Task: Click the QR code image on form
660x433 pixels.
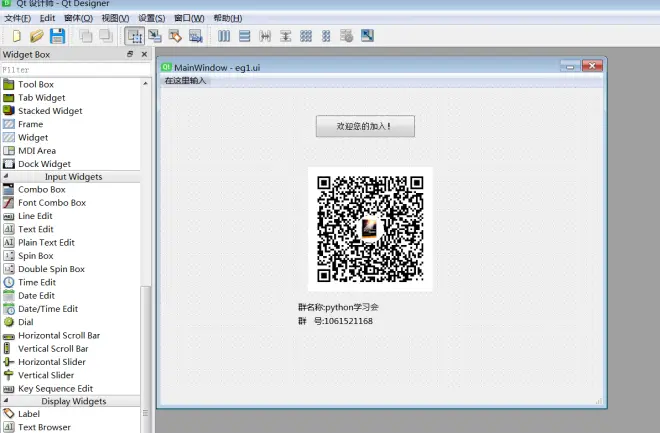Action: pos(370,229)
